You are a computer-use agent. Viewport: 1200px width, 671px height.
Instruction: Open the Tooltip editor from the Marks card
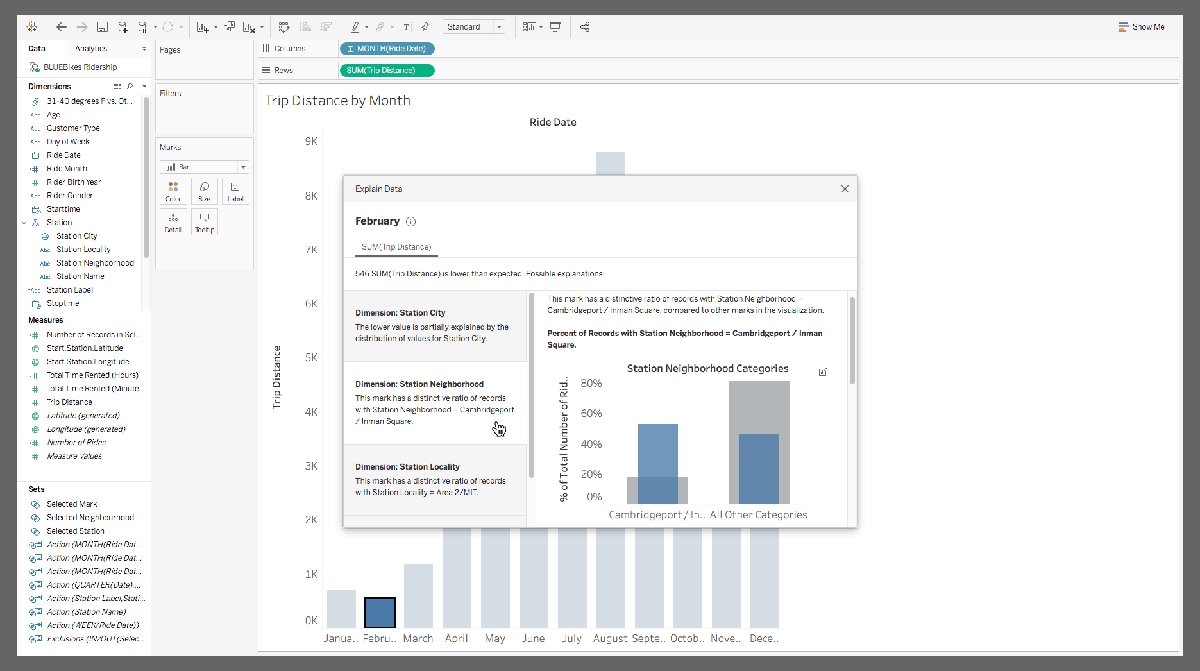(x=205, y=219)
